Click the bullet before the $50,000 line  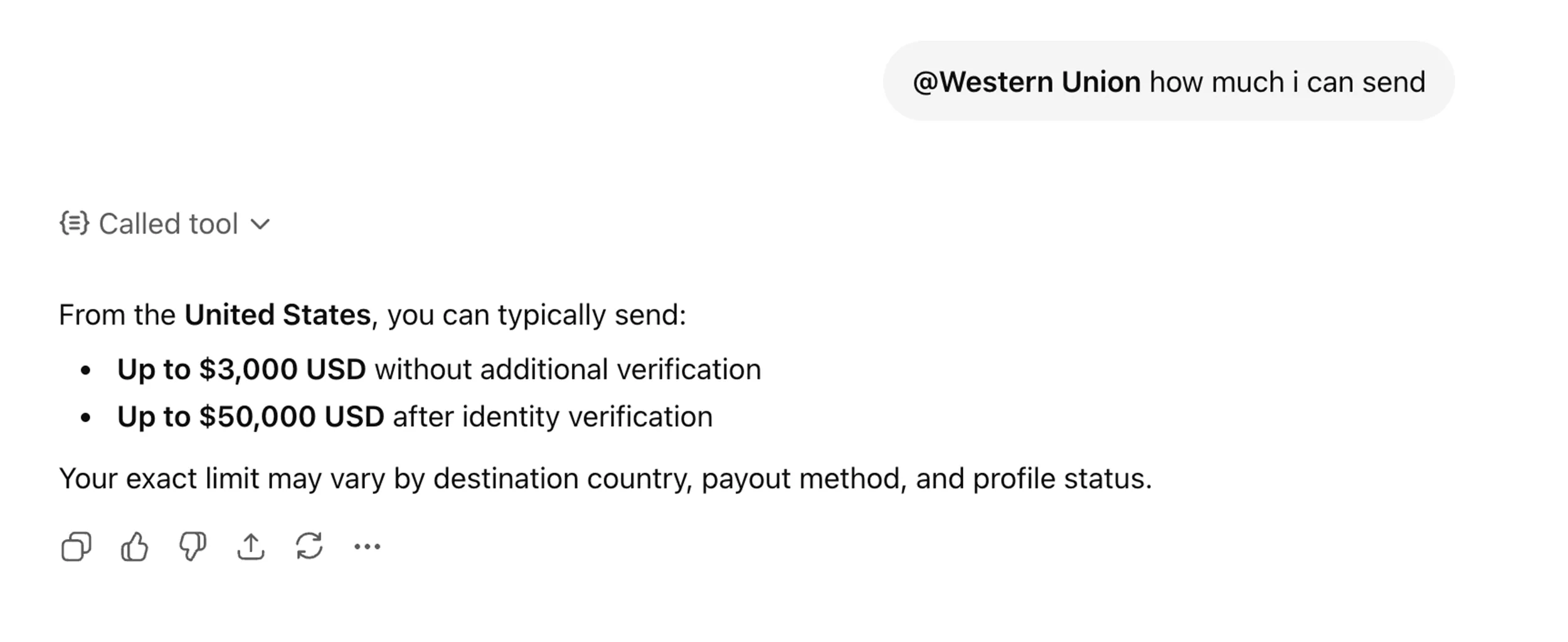86,417
